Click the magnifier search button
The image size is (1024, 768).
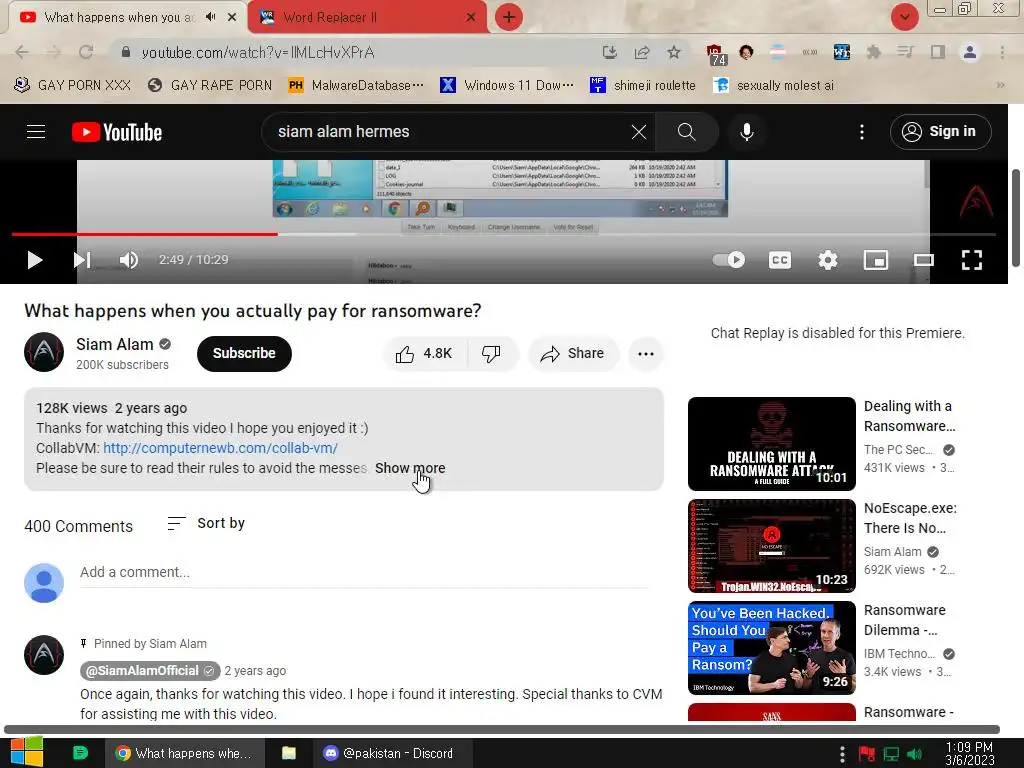686,132
